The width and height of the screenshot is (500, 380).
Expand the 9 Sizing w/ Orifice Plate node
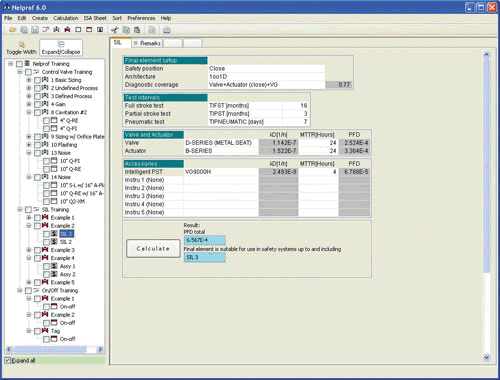[x=29, y=137]
